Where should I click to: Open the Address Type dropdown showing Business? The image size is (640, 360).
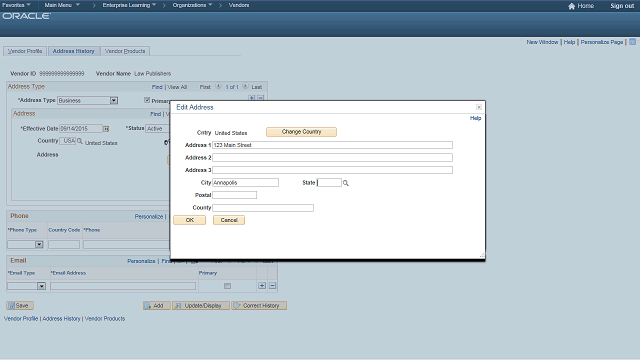(87, 100)
